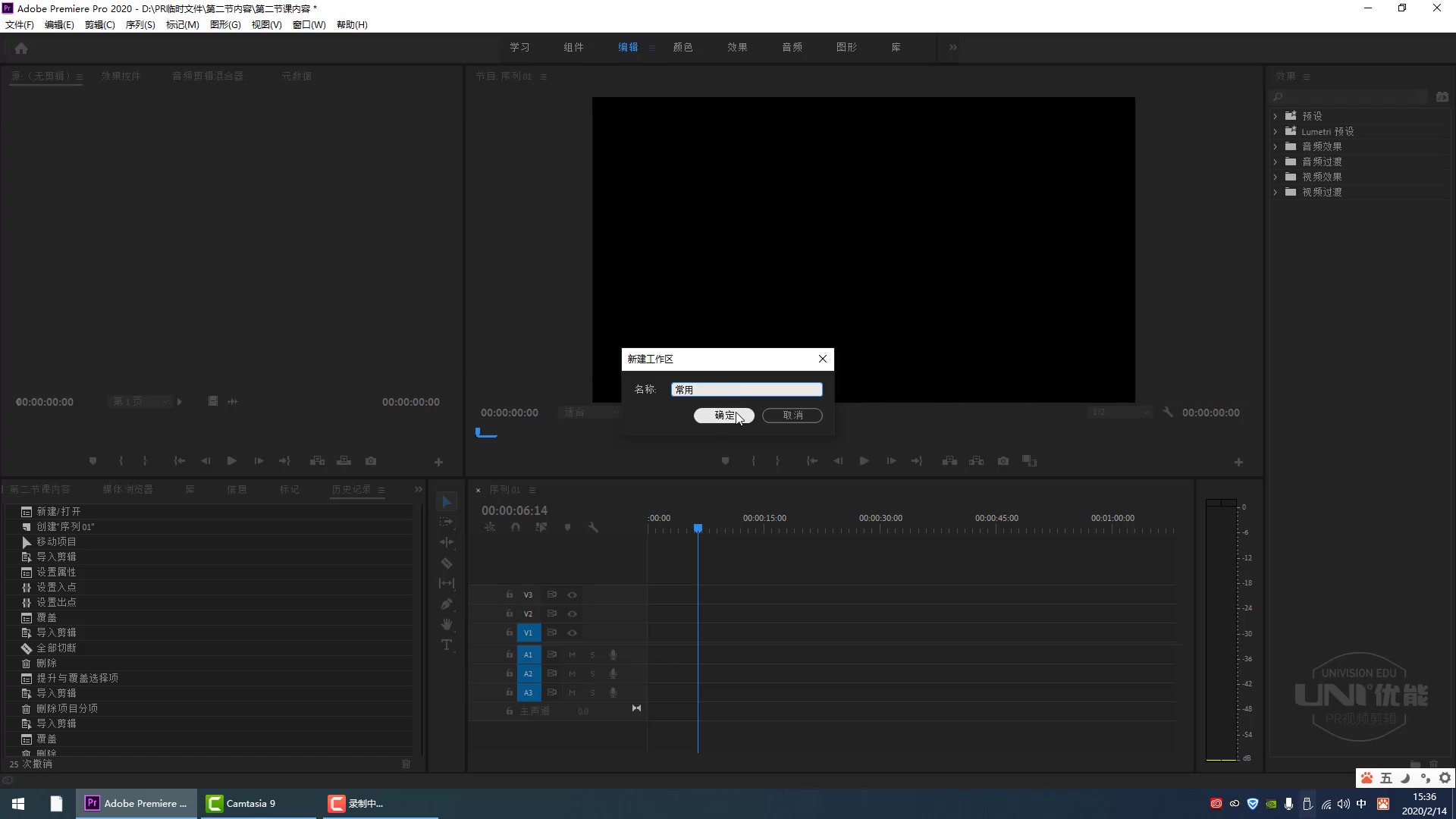Click 取消 to cancel the dialog

pyautogui.click(x=792, y=416)
